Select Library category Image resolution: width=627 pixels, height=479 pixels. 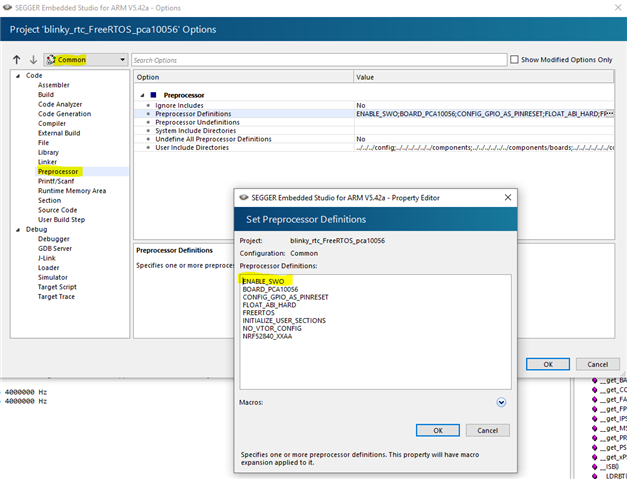tap(48, 152)
